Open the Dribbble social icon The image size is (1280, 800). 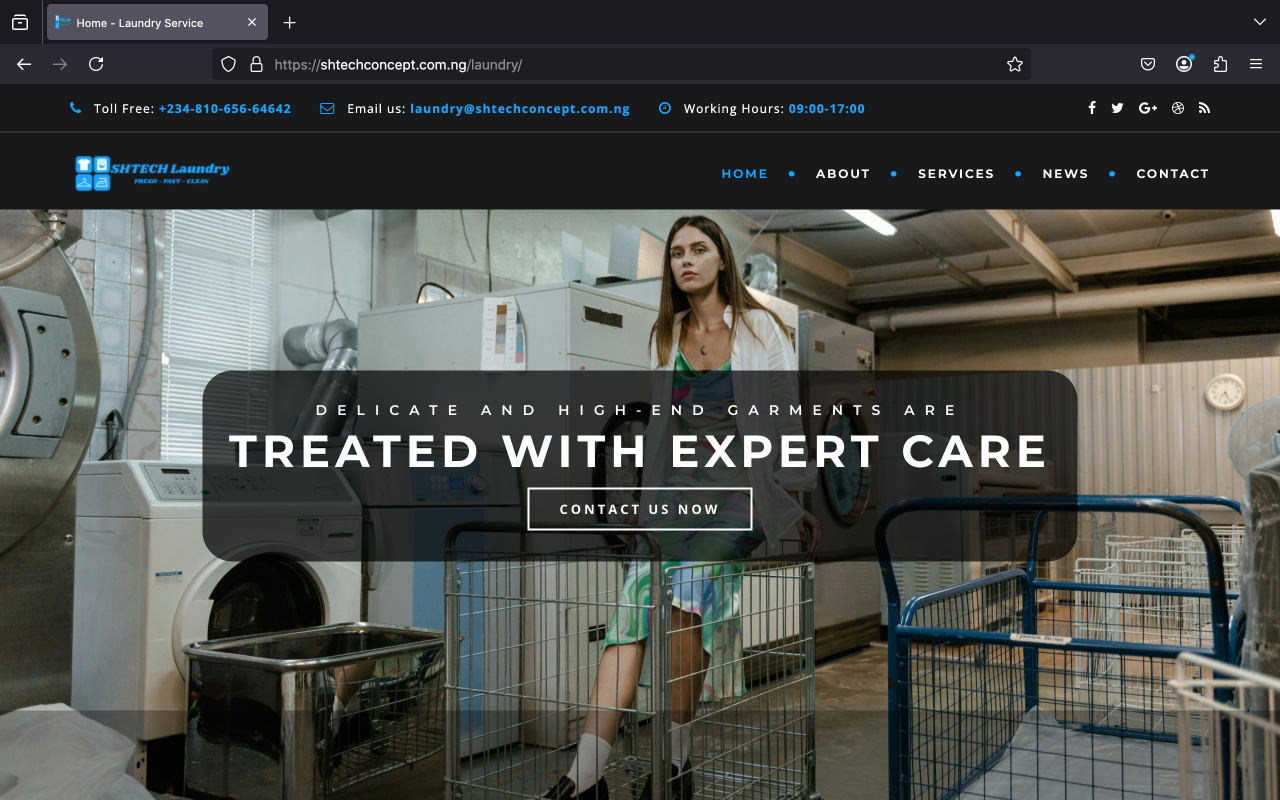1178,108
